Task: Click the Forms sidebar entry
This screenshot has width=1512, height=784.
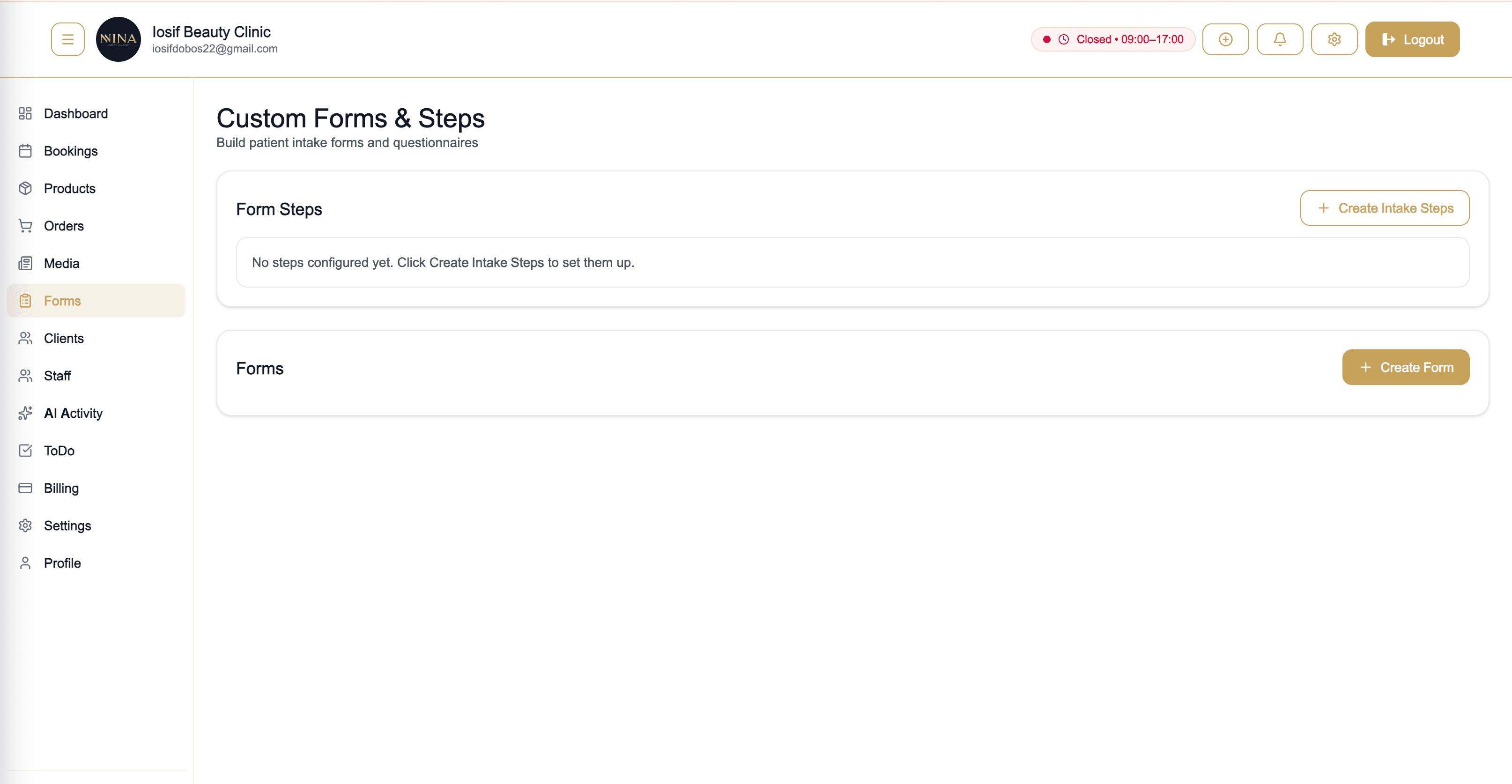Action: coord(62,301)
